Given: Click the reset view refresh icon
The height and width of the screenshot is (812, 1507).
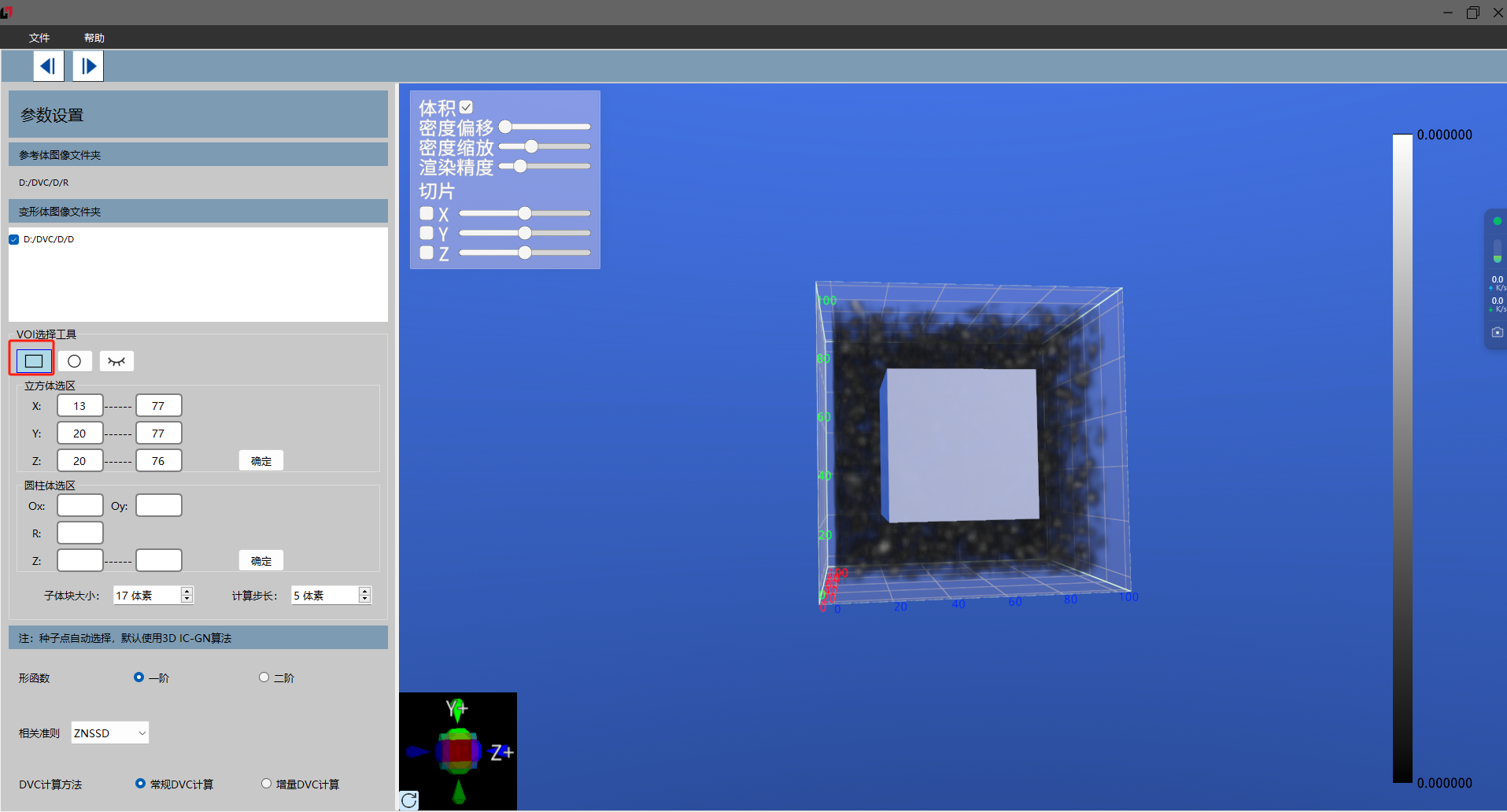Looking at the screenshot, I should point(409,800).
